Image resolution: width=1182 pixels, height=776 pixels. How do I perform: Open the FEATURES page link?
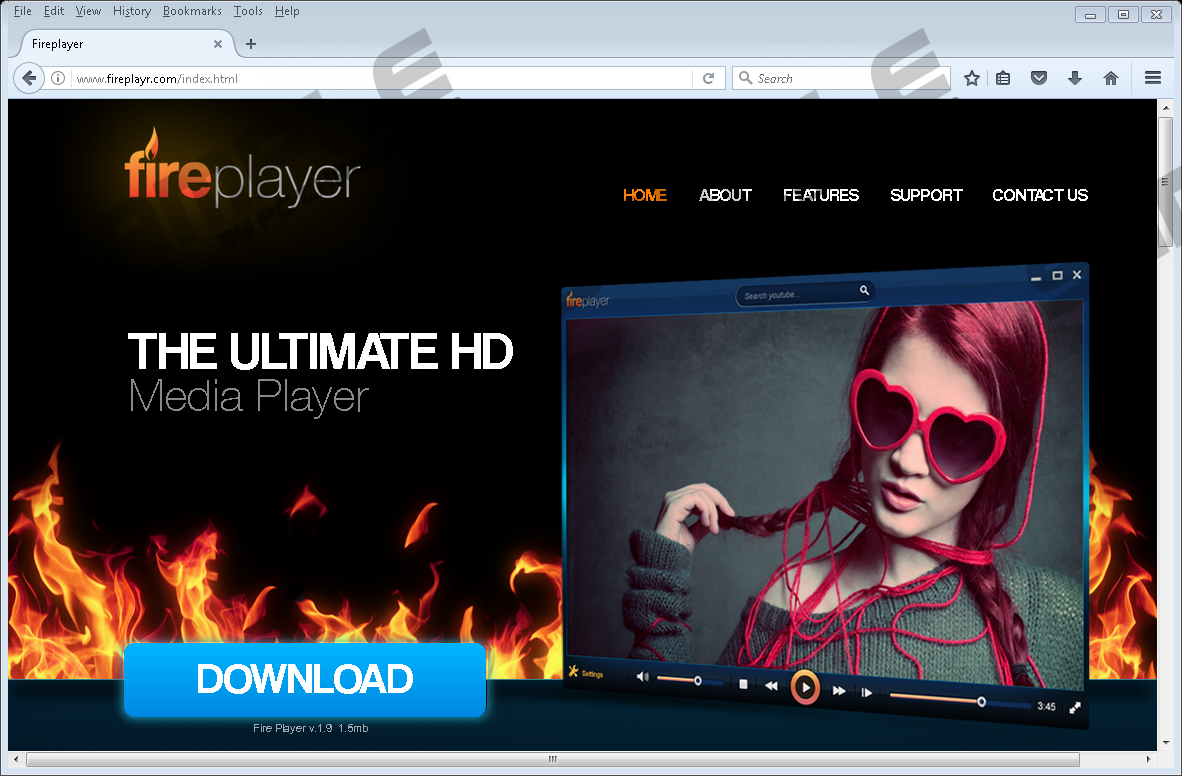(821, 195)
